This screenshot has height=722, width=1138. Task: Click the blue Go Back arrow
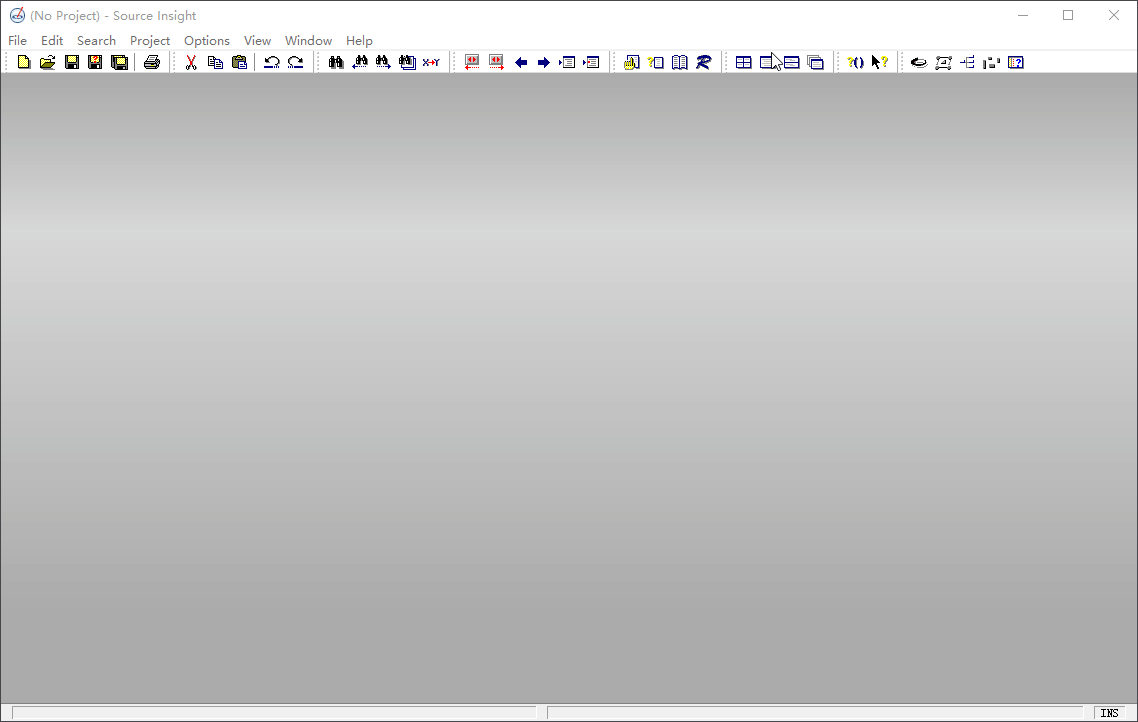click(x=520, y=62)
